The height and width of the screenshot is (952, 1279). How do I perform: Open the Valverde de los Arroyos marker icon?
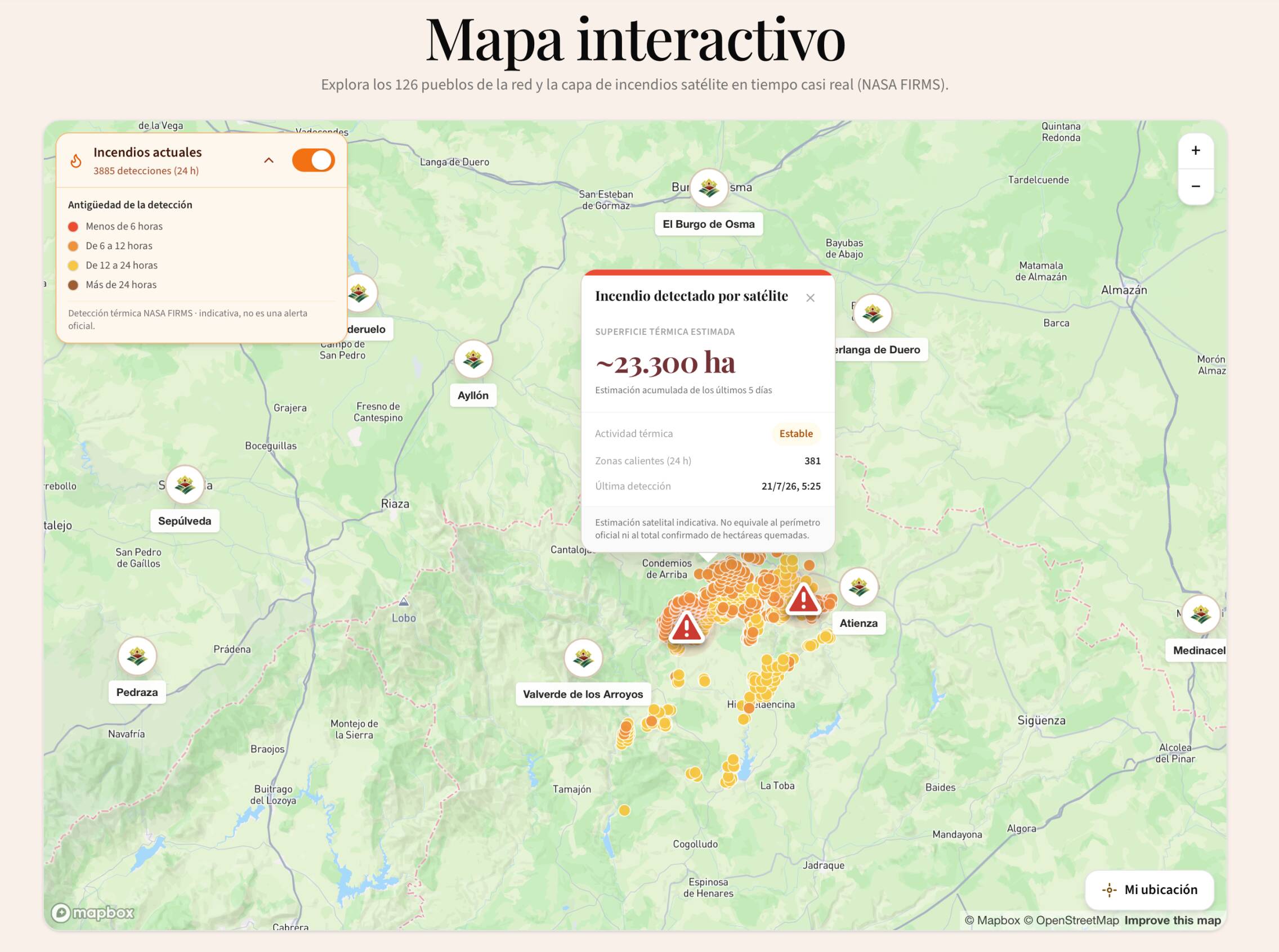pyautogui.click(x=583, y=658)
